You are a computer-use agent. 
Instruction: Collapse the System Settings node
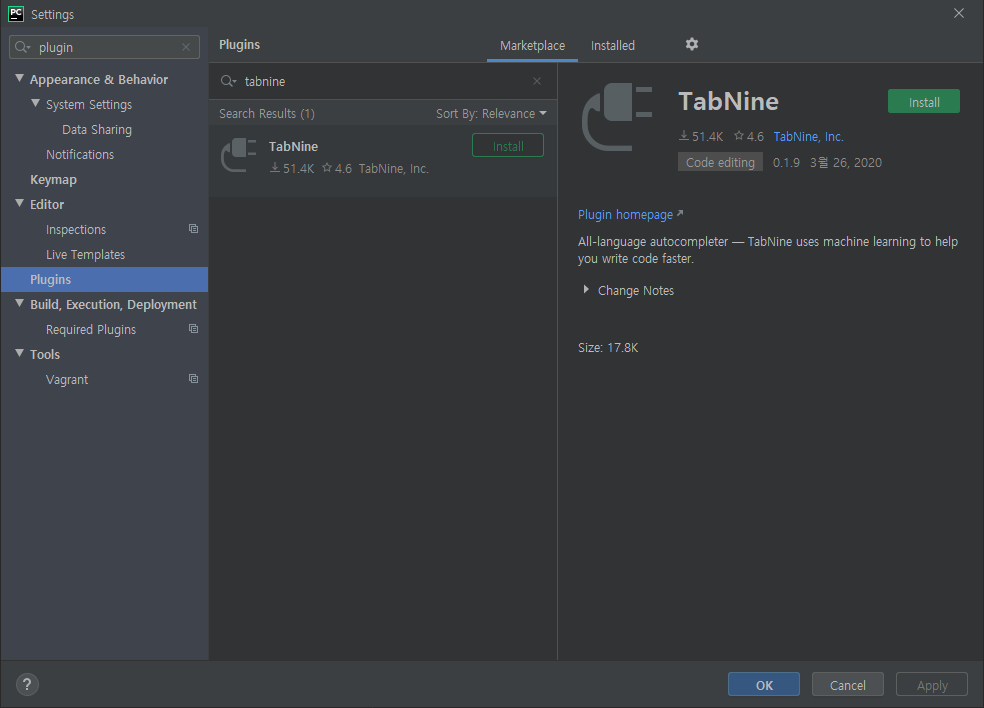click(x=35, y=104)
